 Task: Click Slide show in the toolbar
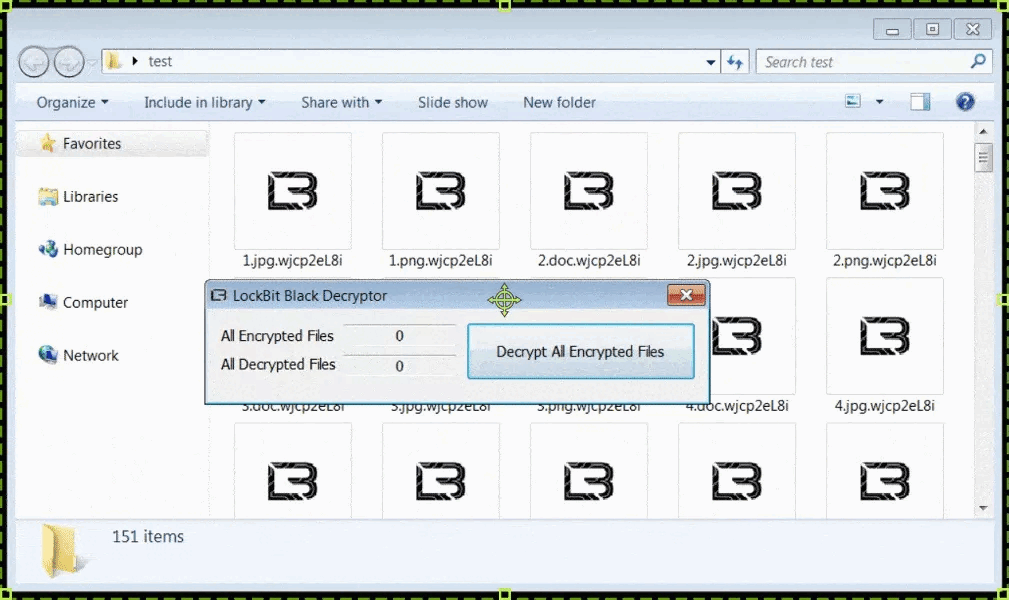(453, 103)
